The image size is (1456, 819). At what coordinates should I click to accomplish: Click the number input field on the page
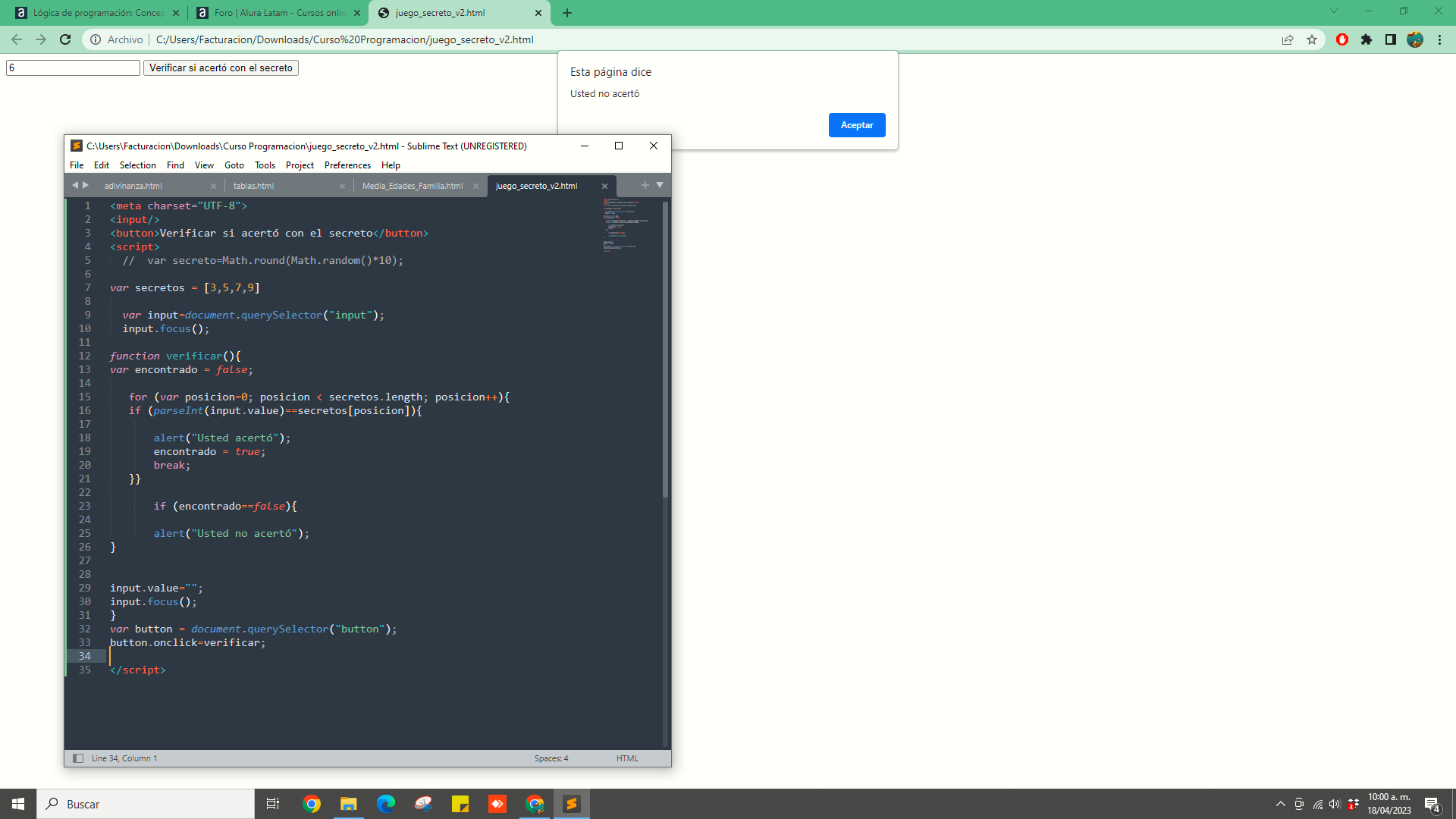[73, 68]
